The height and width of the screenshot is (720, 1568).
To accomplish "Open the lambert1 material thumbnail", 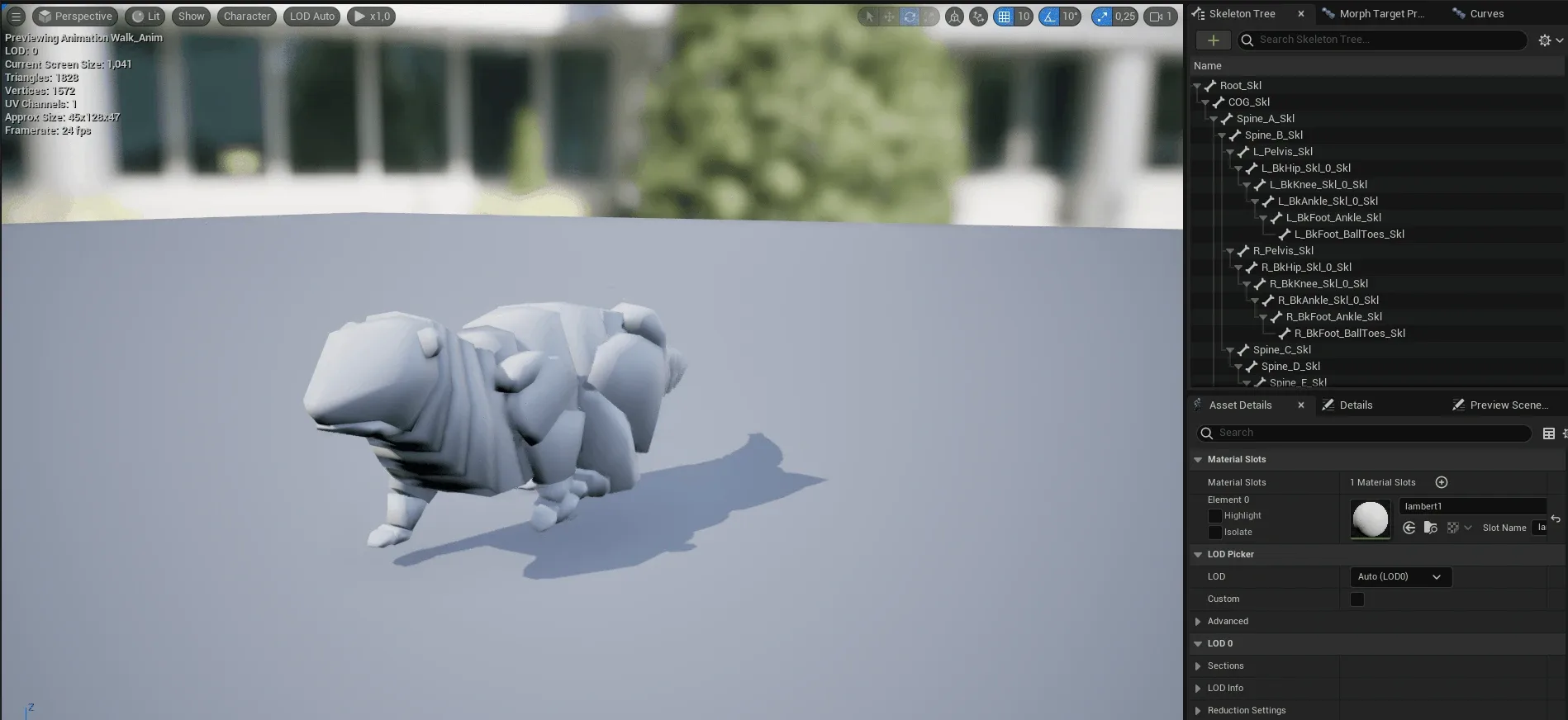I will (1371, 519).
